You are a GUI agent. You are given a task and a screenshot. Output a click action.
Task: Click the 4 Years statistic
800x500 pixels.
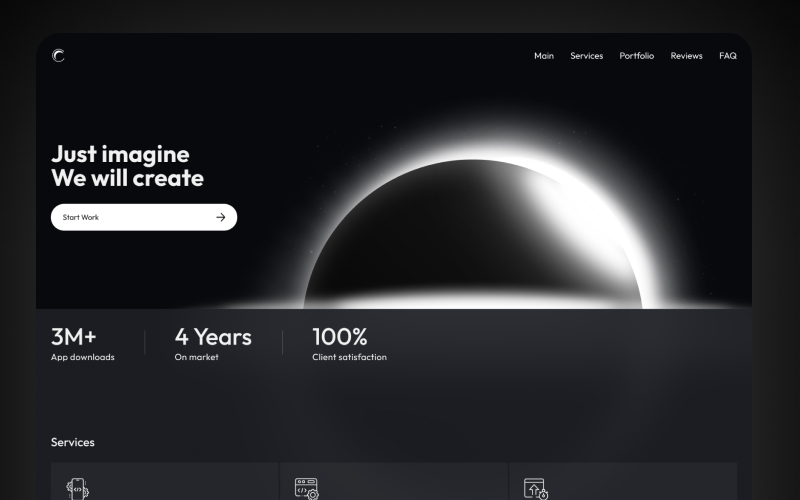[213, 337]
